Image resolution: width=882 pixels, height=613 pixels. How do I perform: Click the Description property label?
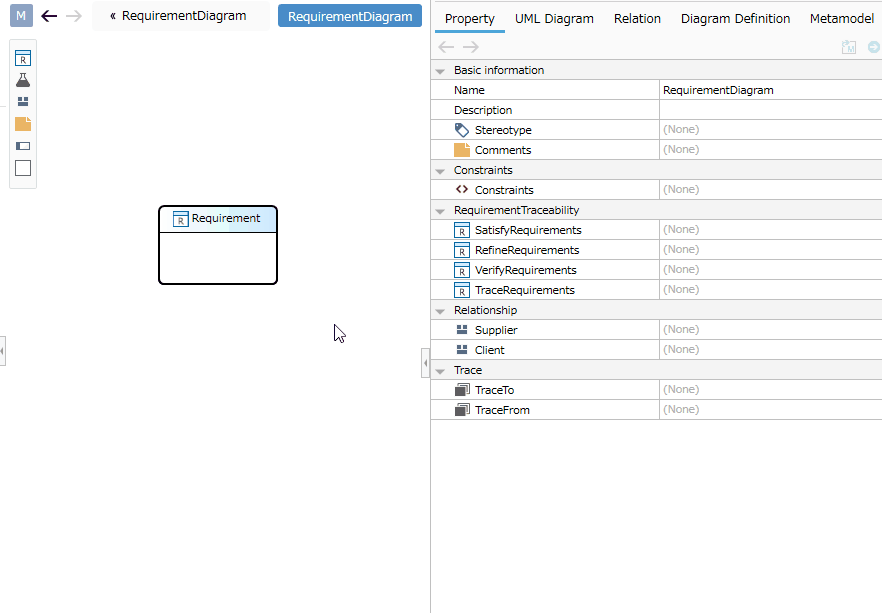(483, 110)
